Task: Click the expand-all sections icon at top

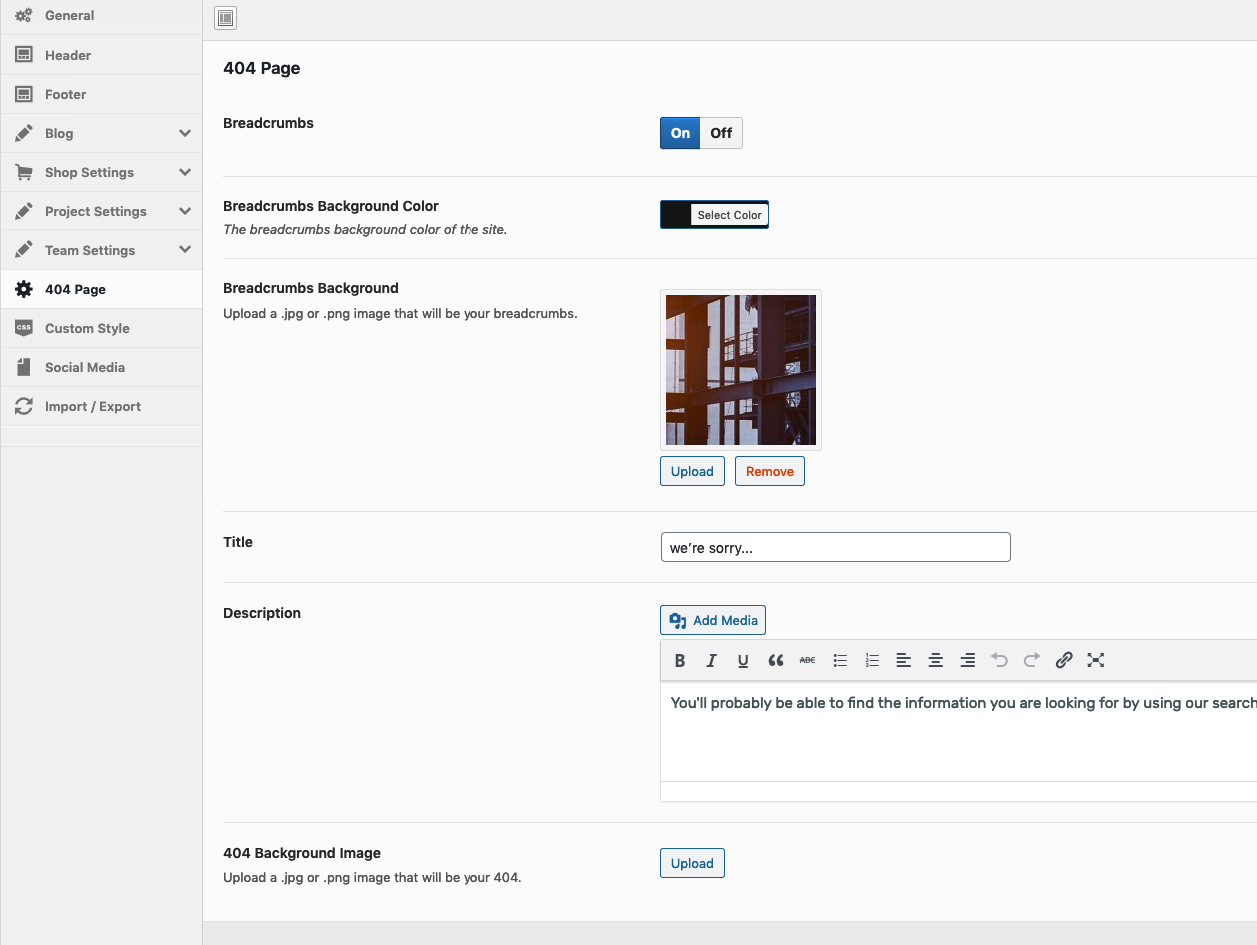Action: coord(226,18)
